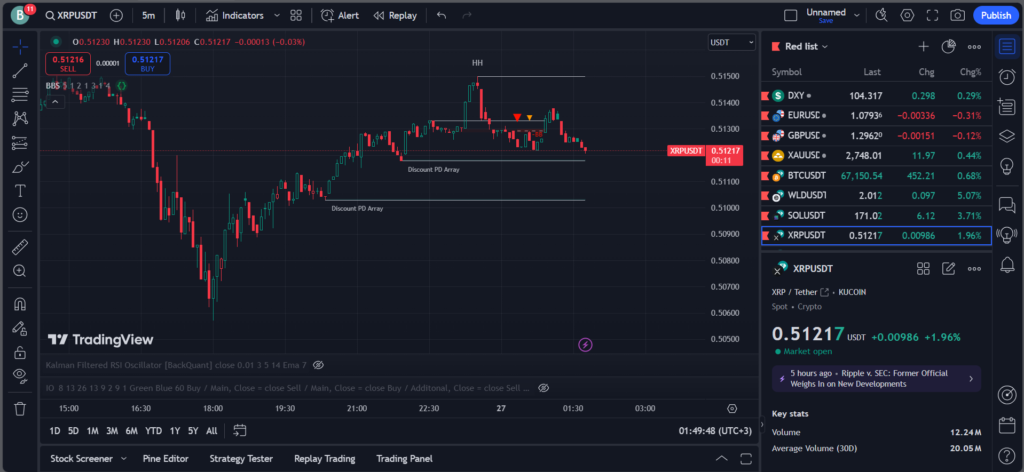
Task: Undo the last chart action
Action: pos(441,15)
